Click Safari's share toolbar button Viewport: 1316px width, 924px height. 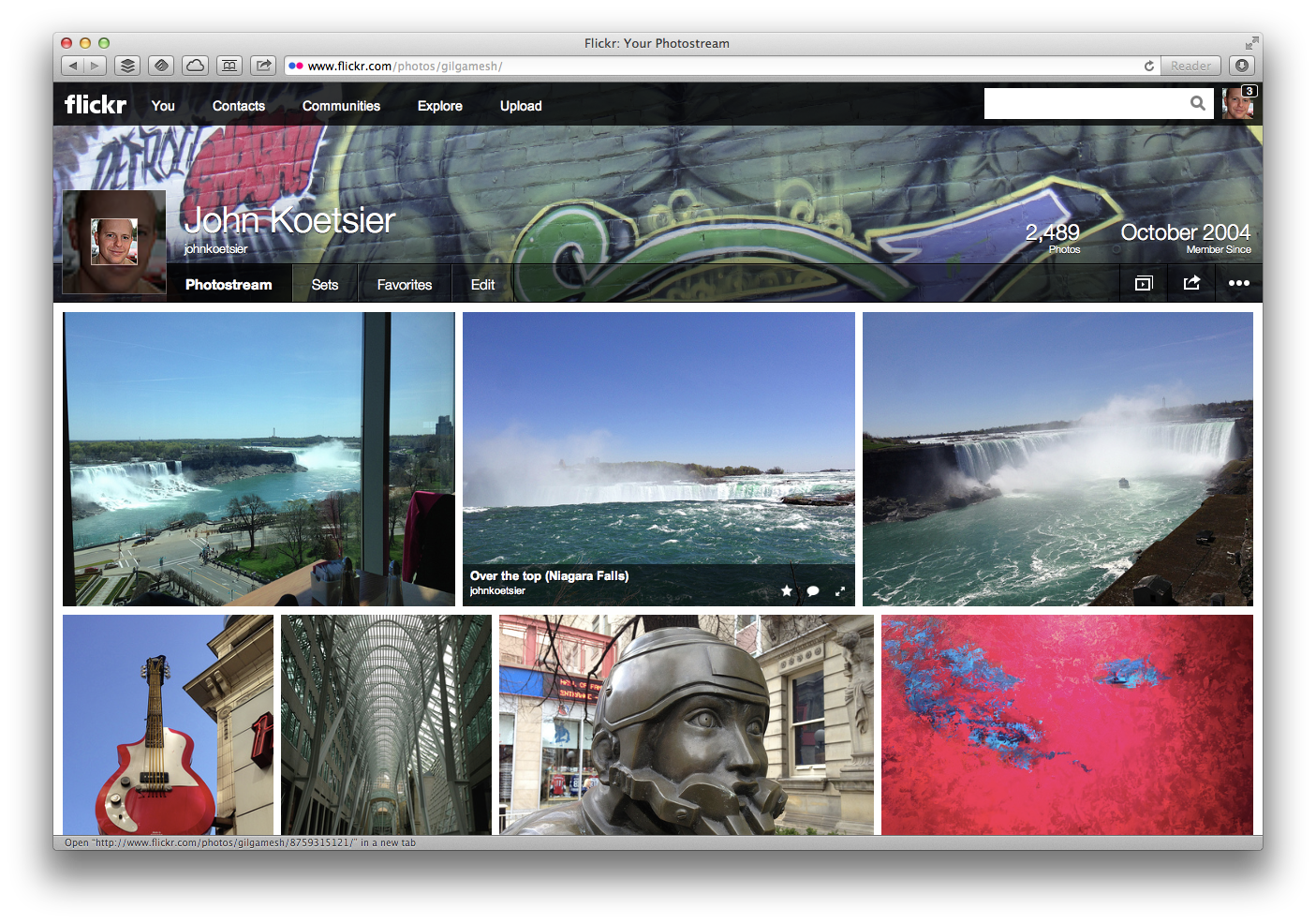263,66
